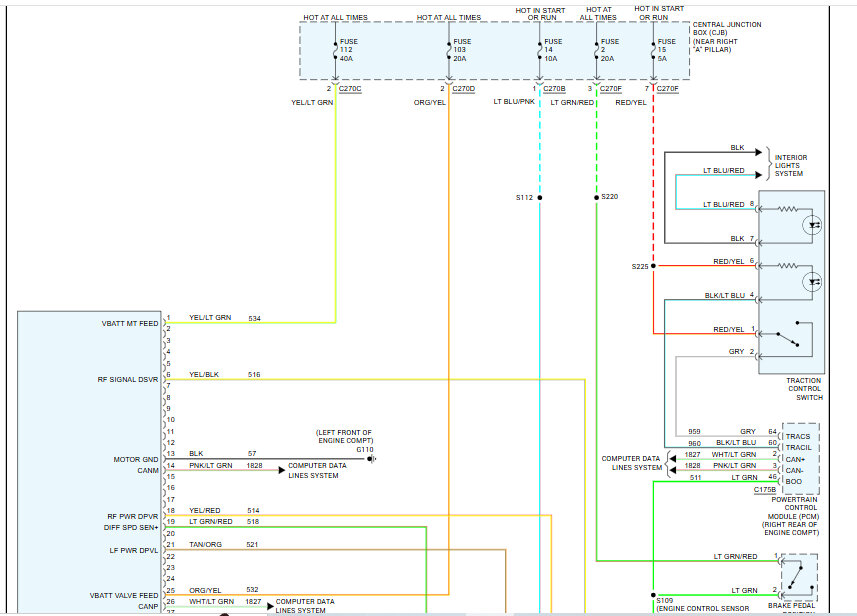The height and width of the screenshot is (616, 857).
Task: Click connector label C175B
Action: (x=765, y=490)
